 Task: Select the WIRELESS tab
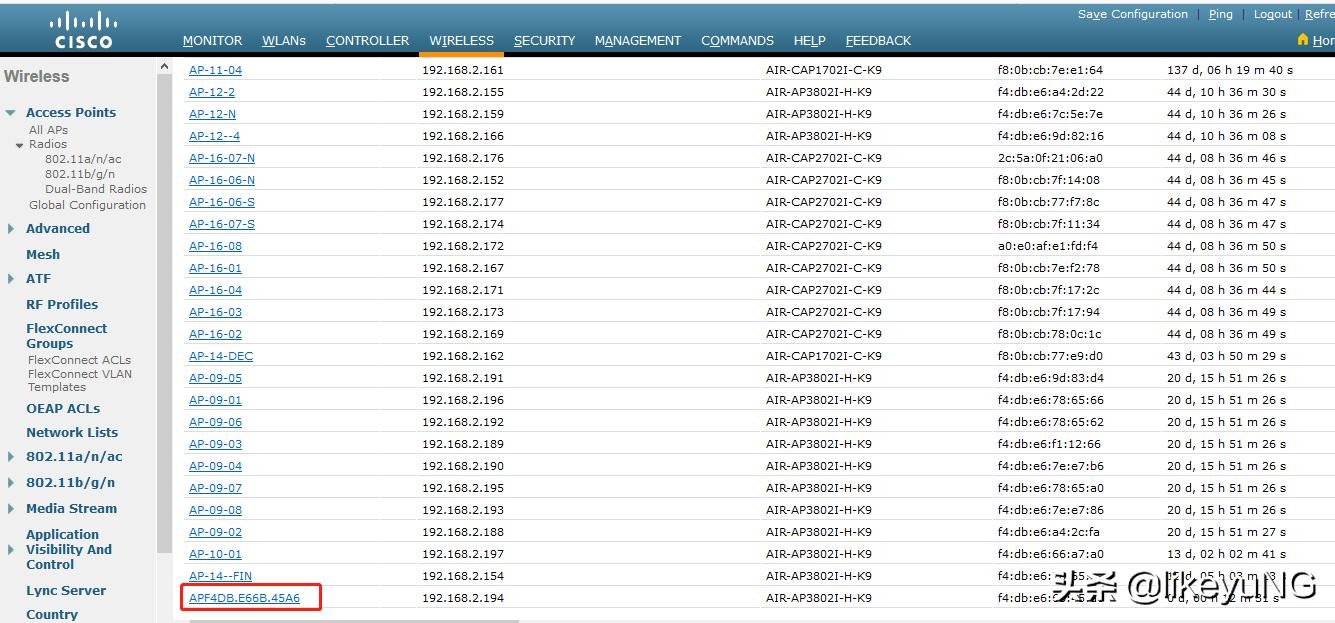click(x=462, y=41)
